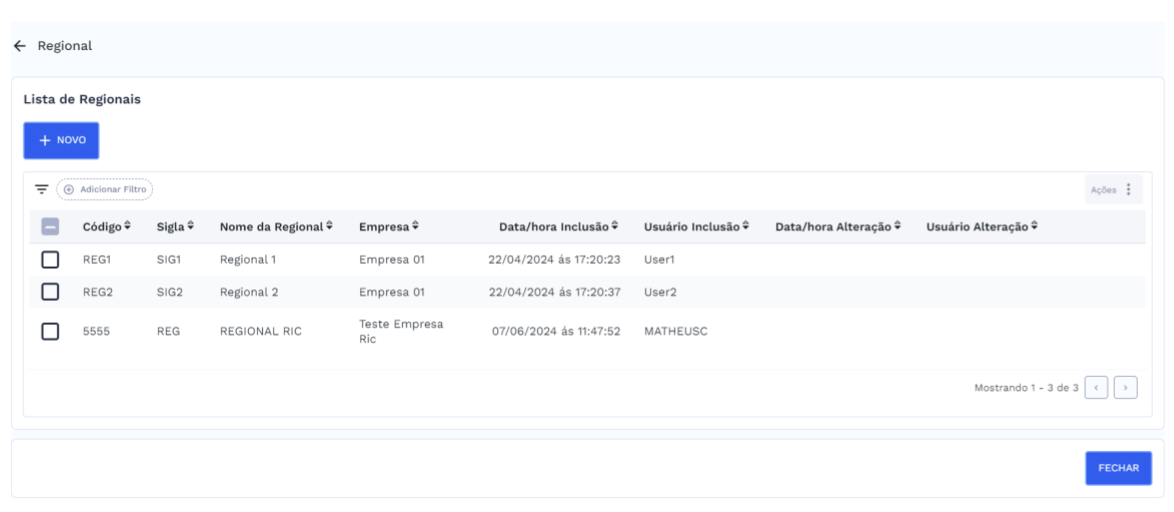Click the Adicionar Filtro chip
Image resolution: width=1174 pixels, height=512 pixels.
[x=104, y=189]
